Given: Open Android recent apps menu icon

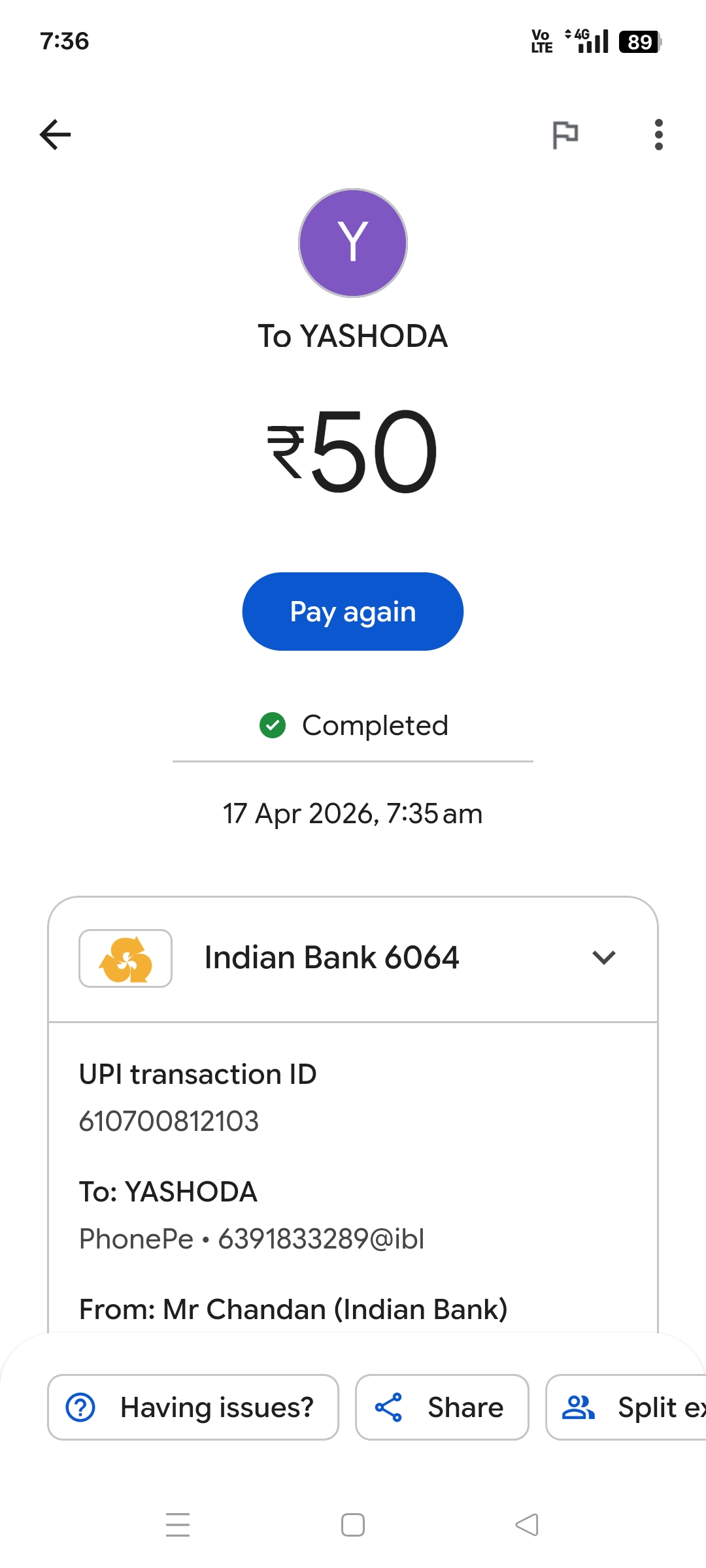Looking at the screenshot, I should pos(178,1525).
